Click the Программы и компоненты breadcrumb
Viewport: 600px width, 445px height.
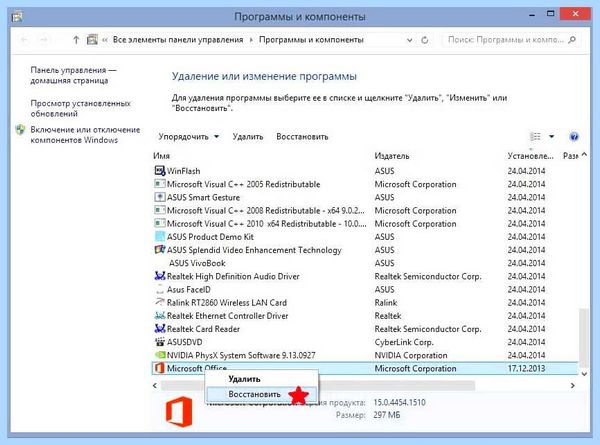[311, 40]
